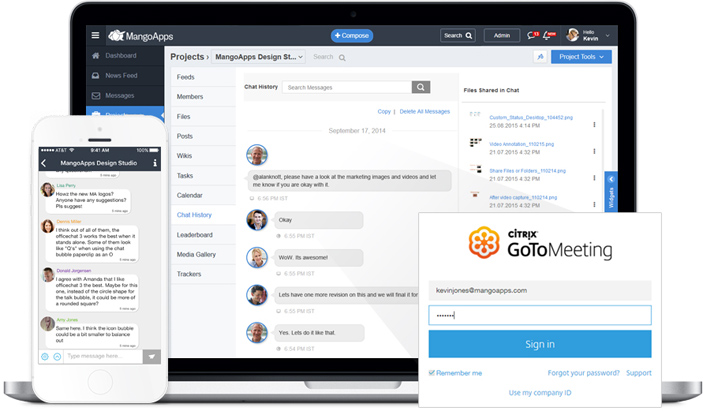Screen dimensions: 703x411
Task: Click the project Search magnifier icon
Action: click(x=342, y=57)
